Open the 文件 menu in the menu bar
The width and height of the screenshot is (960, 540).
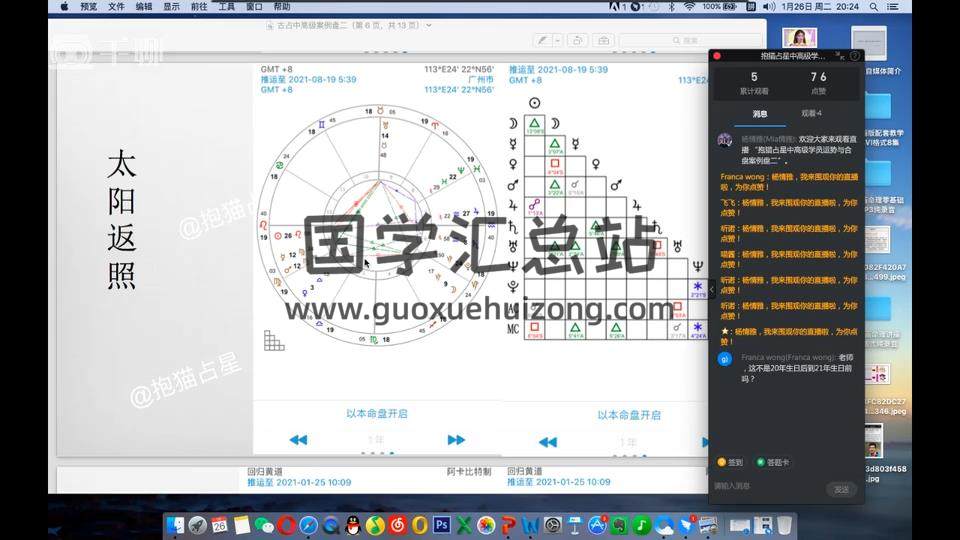pyautogui.click(x=117, y=6)
